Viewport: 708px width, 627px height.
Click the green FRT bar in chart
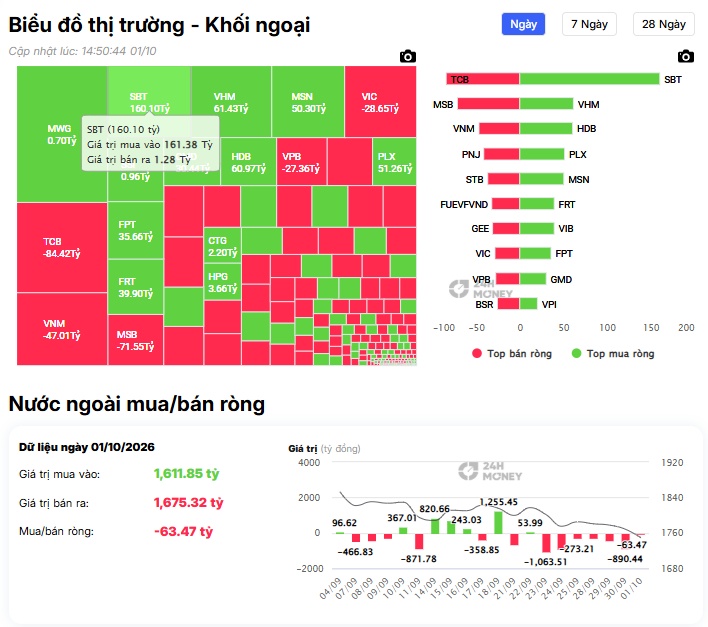pos(536,204)
